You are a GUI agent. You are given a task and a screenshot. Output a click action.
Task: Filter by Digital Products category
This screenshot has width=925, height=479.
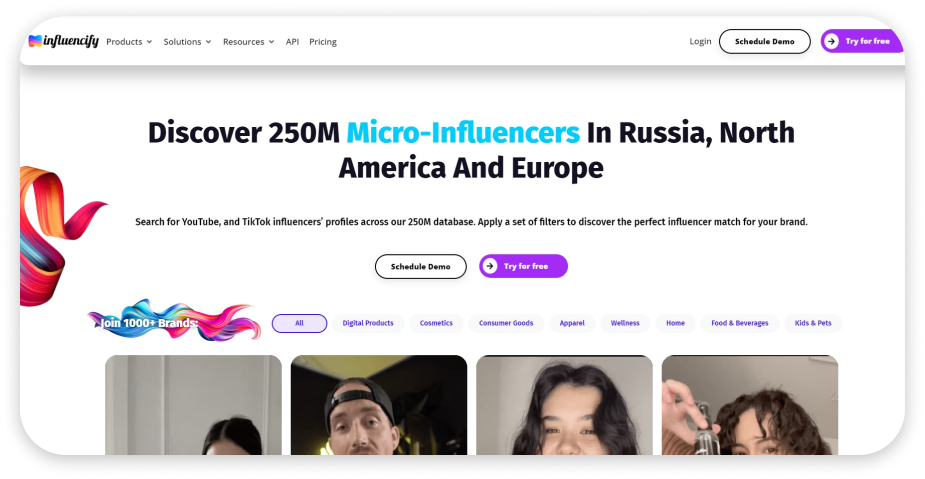pos(368,323)
